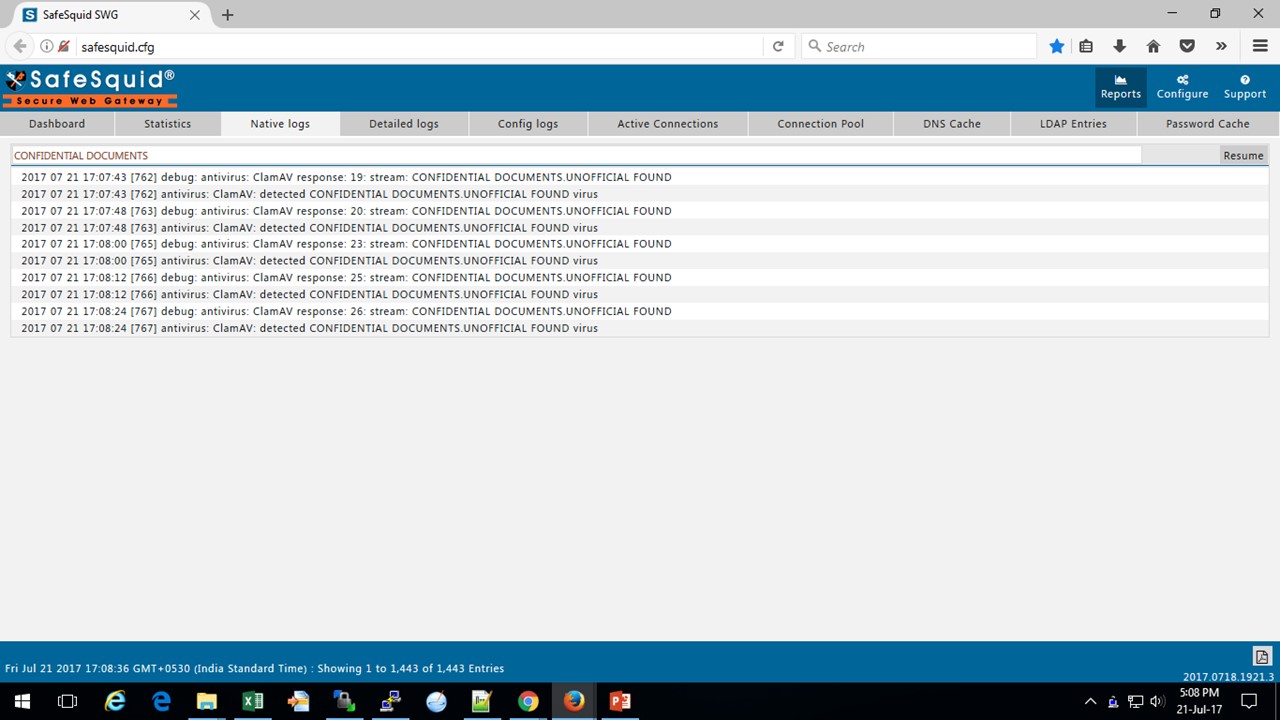Switch to Chrome on the taskbar

coord(528,701)
